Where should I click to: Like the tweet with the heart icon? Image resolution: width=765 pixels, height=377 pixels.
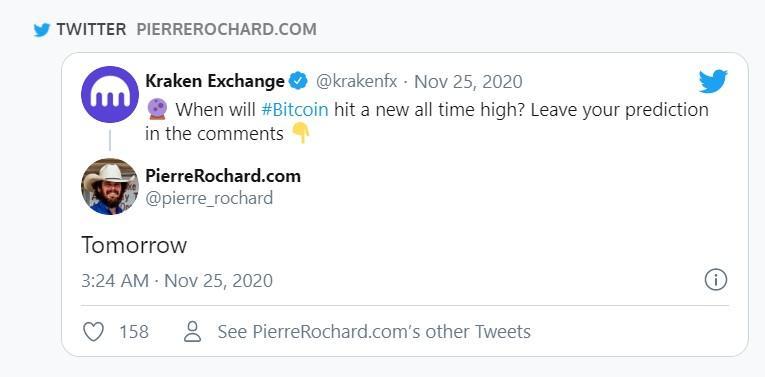(x=93, y=332)
